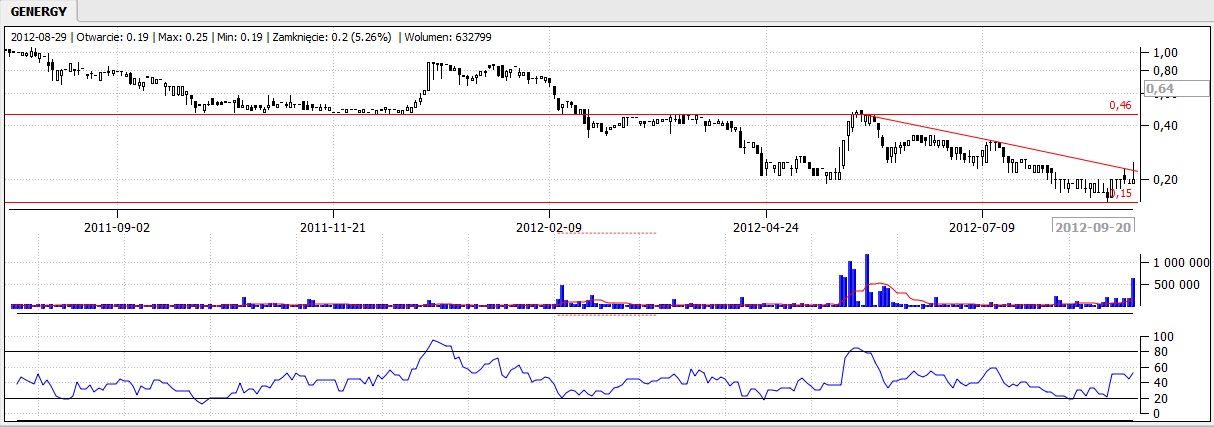Click the 2011-11-21 date axis label
Screen dimensions: 1214x427
pyautogui.click(x=333, y=227)
